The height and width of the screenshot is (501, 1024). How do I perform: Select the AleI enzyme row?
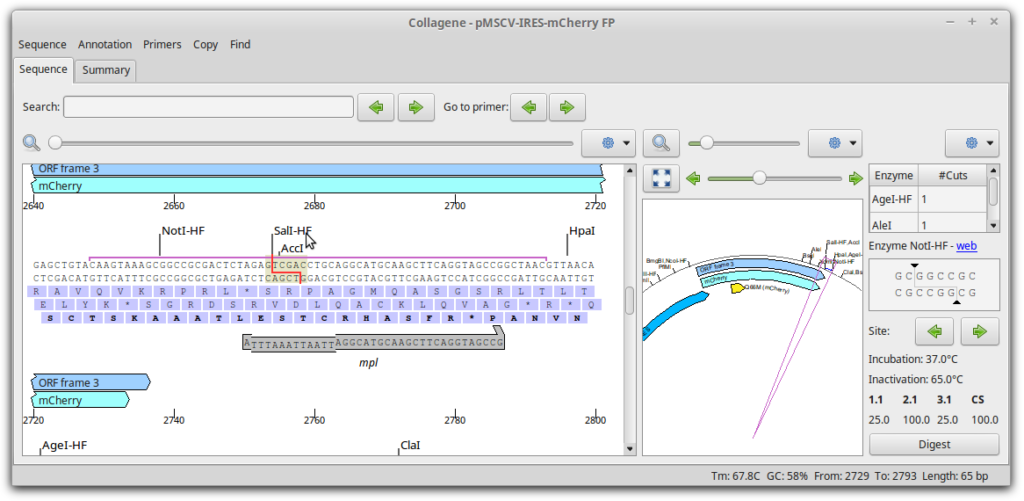point(928,224)
